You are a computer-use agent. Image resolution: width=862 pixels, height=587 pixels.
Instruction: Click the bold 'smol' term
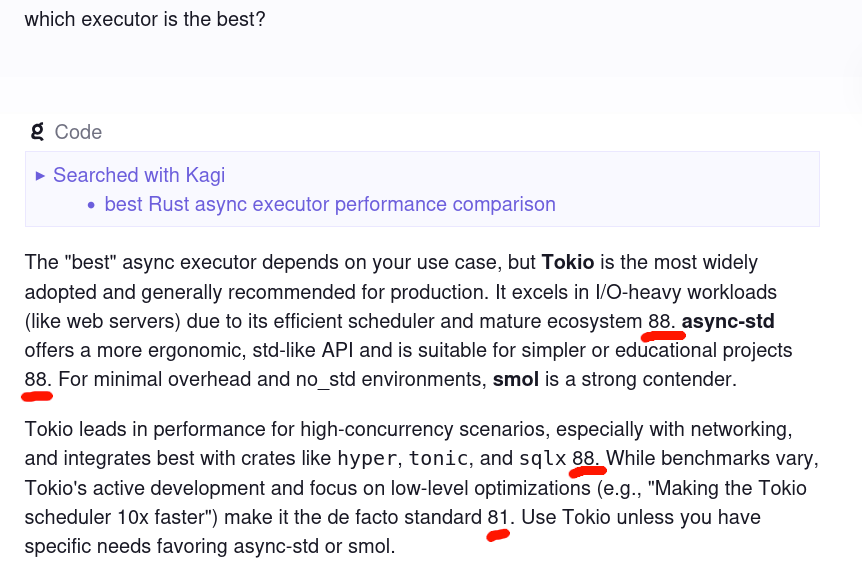click(513, 380)
